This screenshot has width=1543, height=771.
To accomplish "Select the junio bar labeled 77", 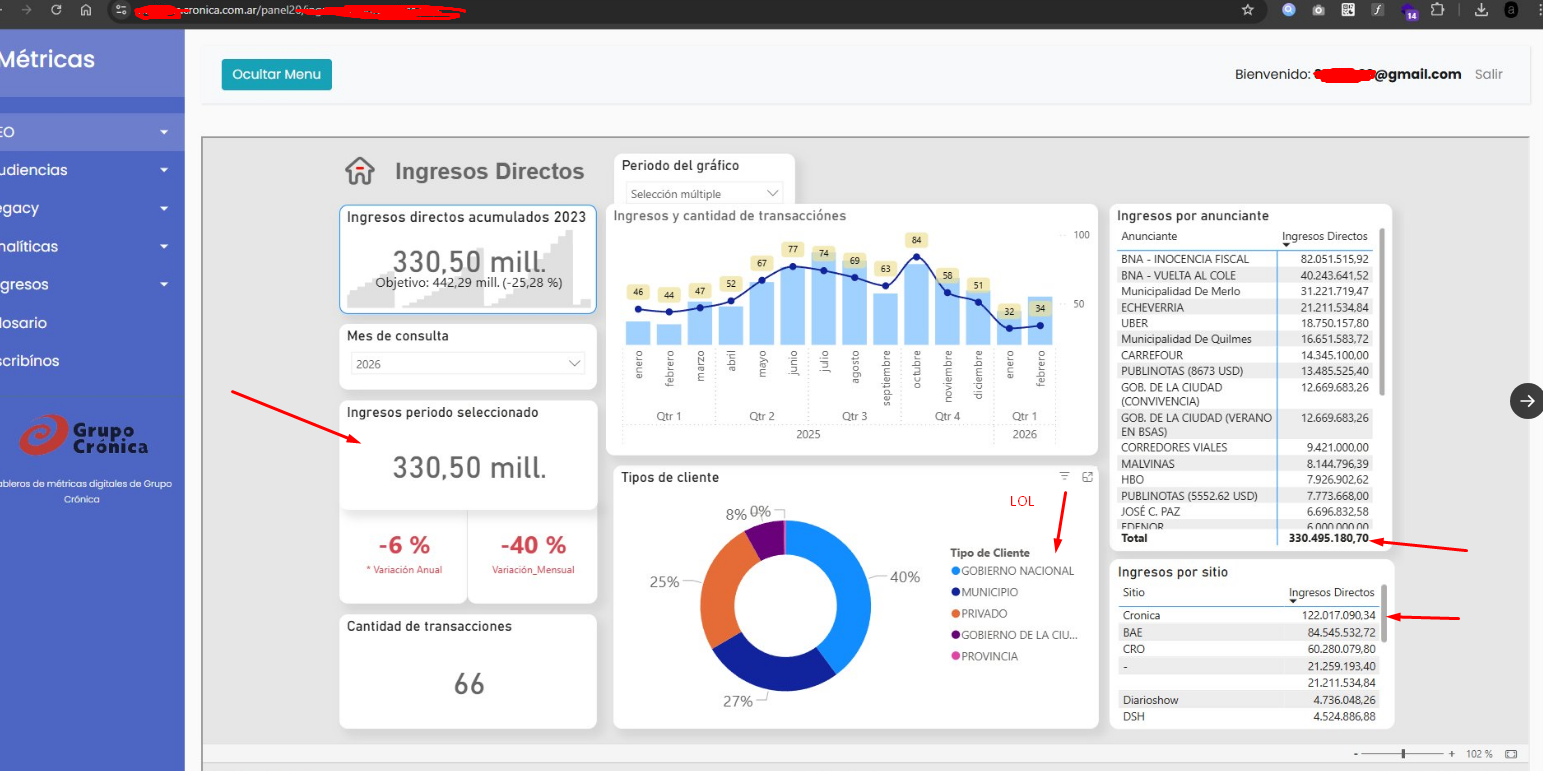I will click(x=793, y=304).
